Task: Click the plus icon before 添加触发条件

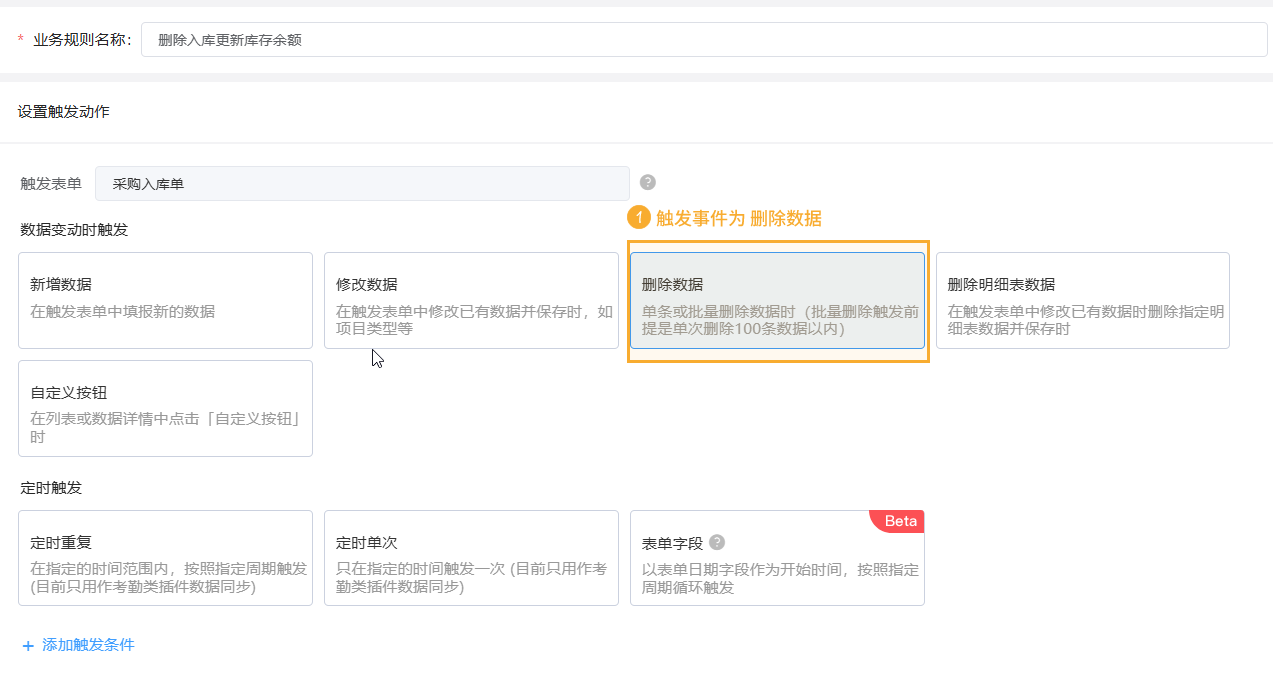Action: click(x=28, y=646)
